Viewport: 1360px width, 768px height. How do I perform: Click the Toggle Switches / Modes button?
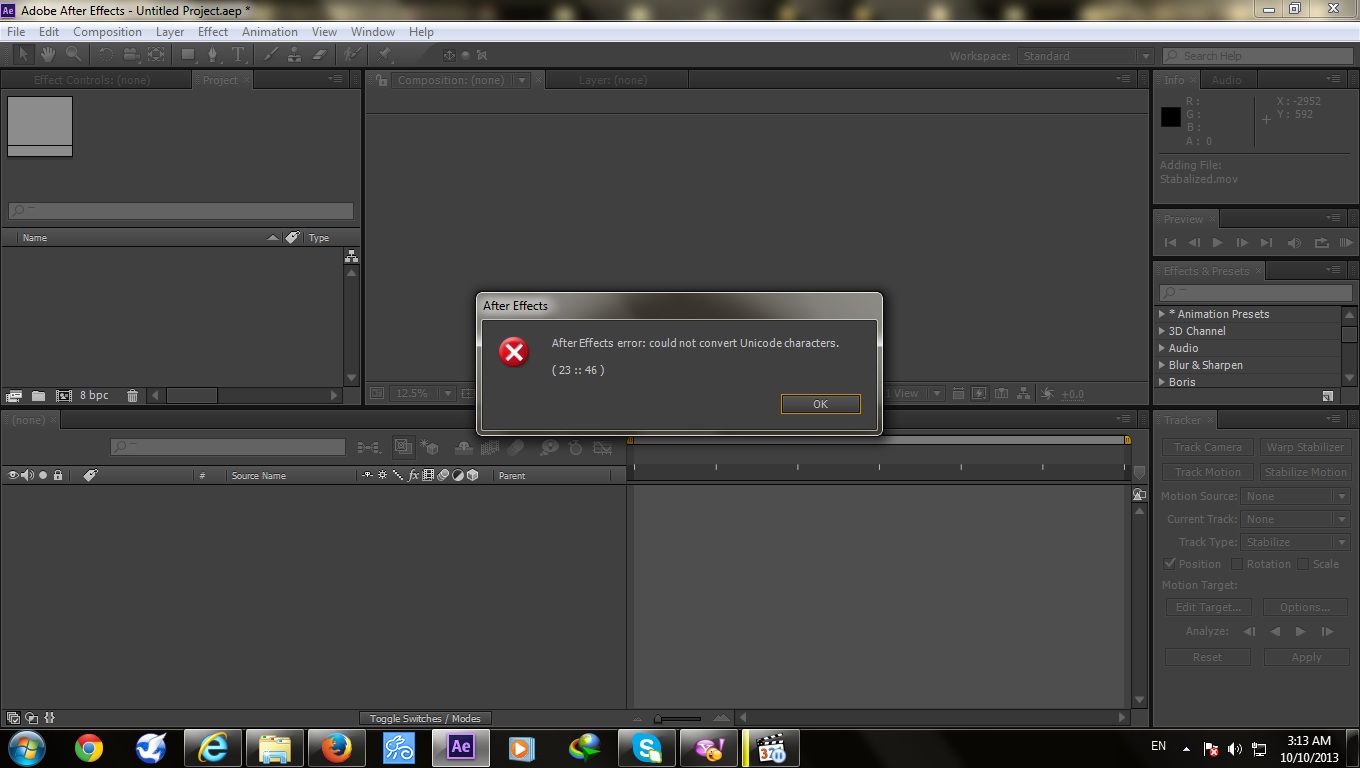pos(425,718)
